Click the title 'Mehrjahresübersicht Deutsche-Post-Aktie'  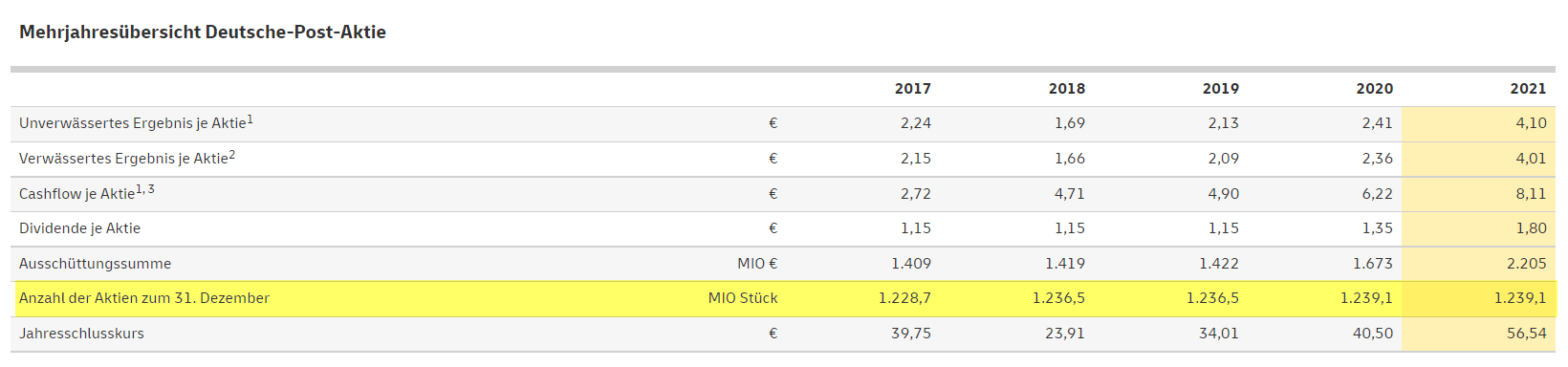click(203, 32)
